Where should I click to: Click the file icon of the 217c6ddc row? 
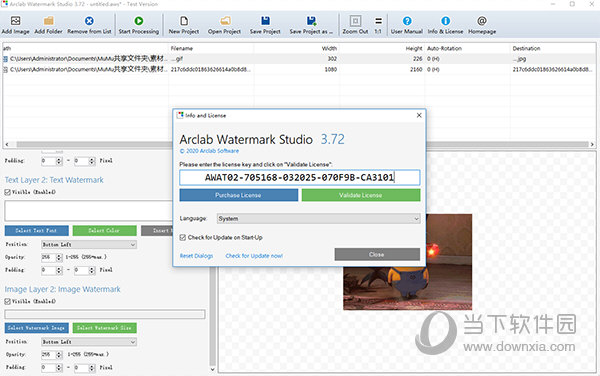(5, 70)
